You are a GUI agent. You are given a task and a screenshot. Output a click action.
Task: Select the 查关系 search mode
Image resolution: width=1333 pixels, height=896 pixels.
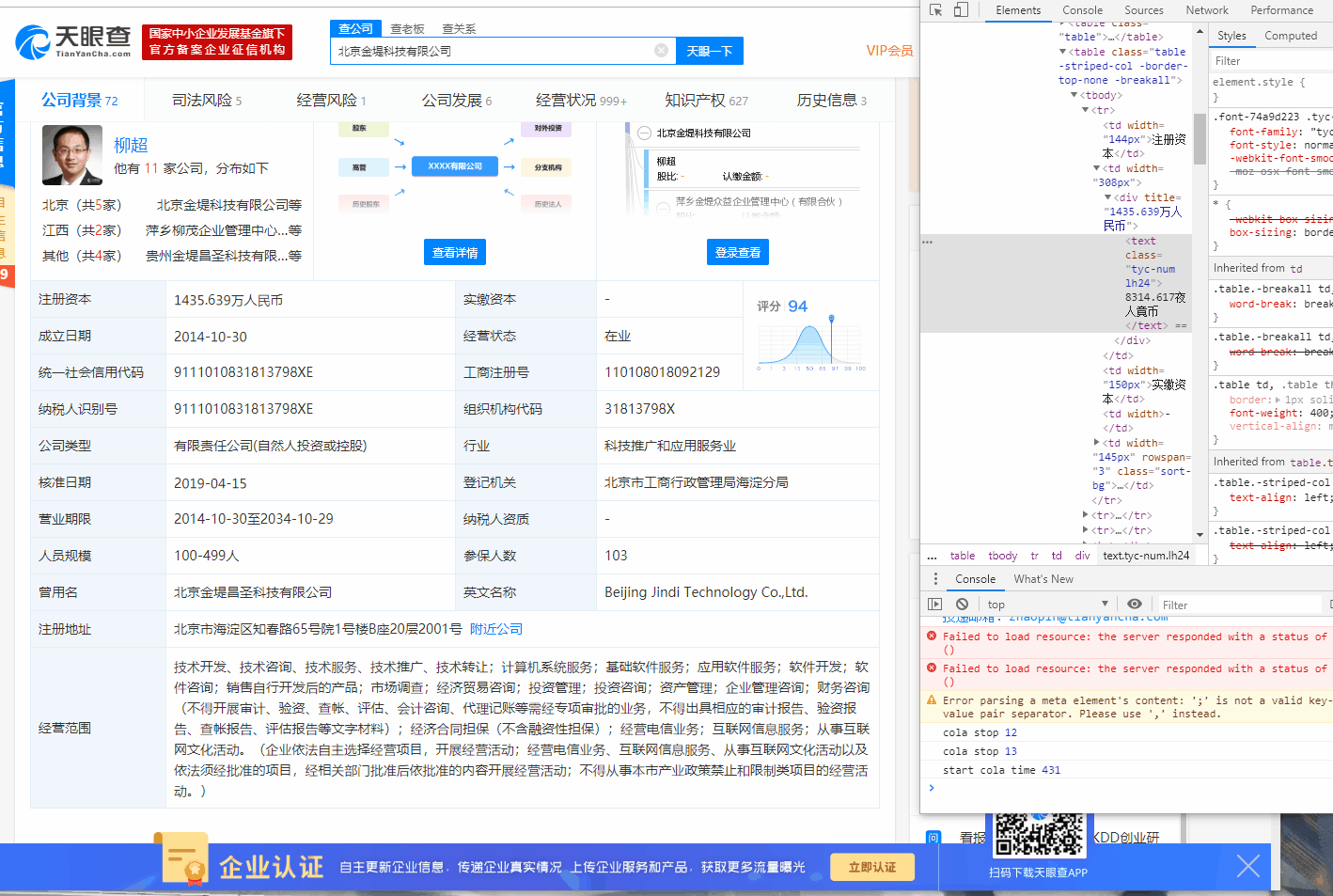point(459,29)
